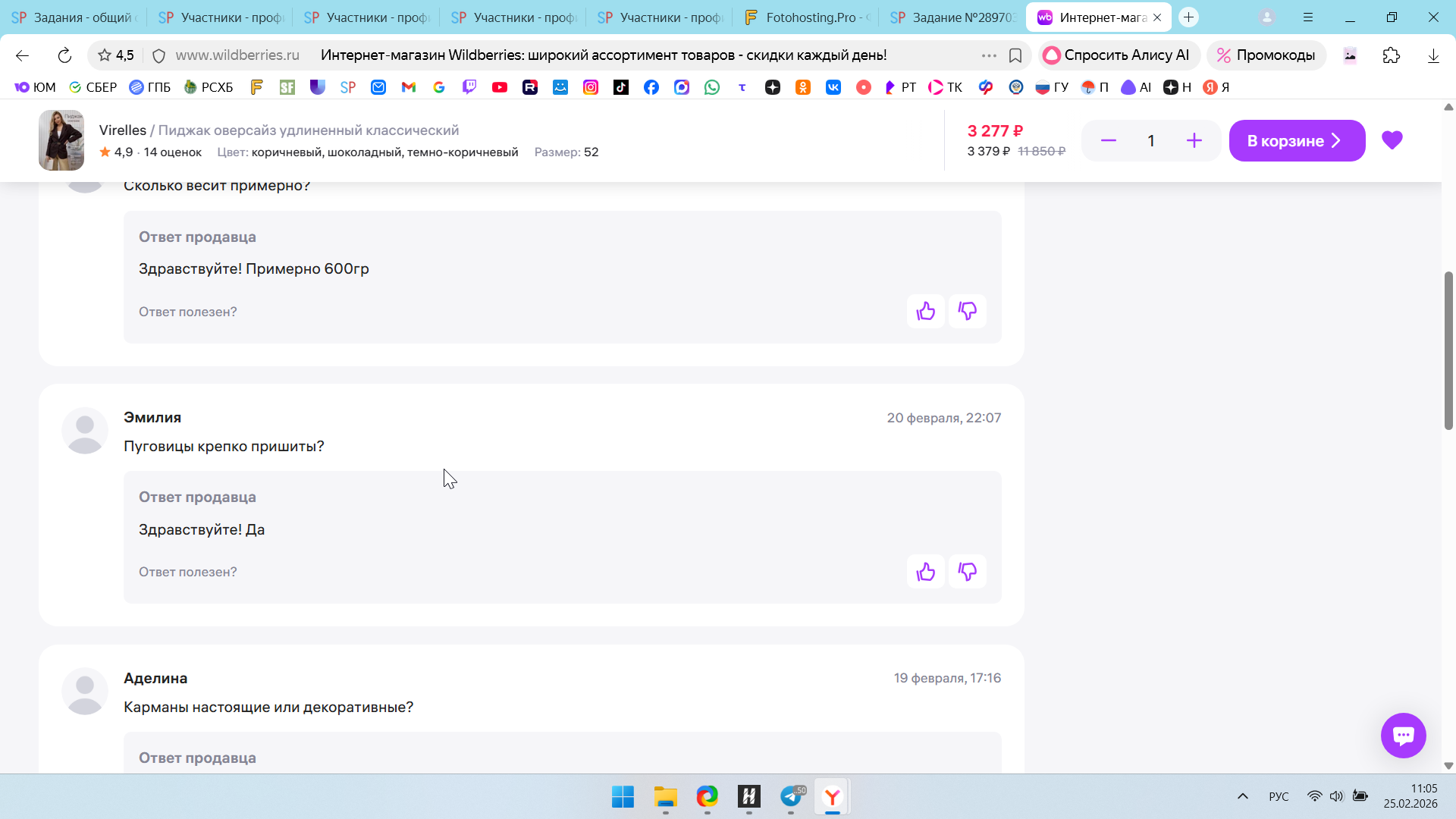Open the purple chat support bubble

[1403, 735]
